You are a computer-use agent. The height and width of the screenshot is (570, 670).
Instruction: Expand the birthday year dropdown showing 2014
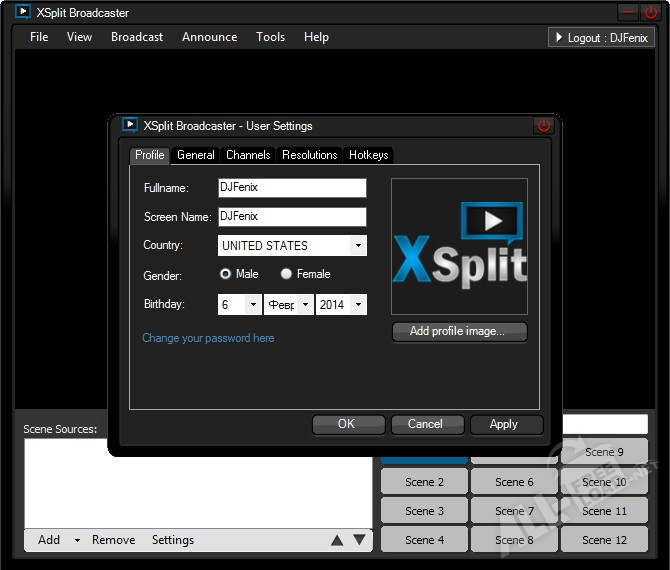357,305
